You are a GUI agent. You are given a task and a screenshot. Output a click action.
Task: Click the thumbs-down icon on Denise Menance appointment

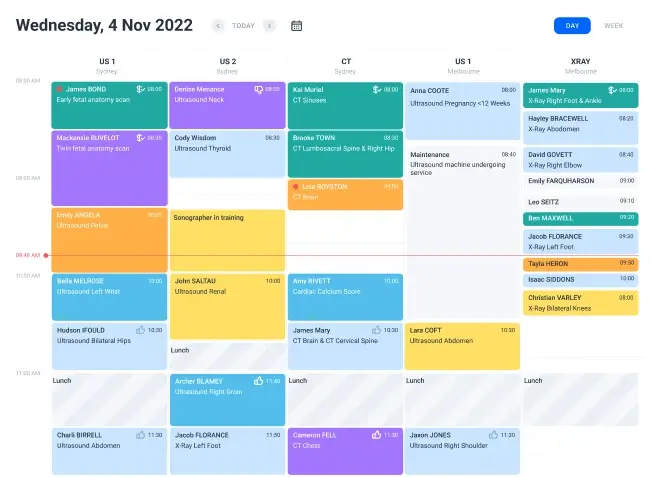tap(258, 89)
